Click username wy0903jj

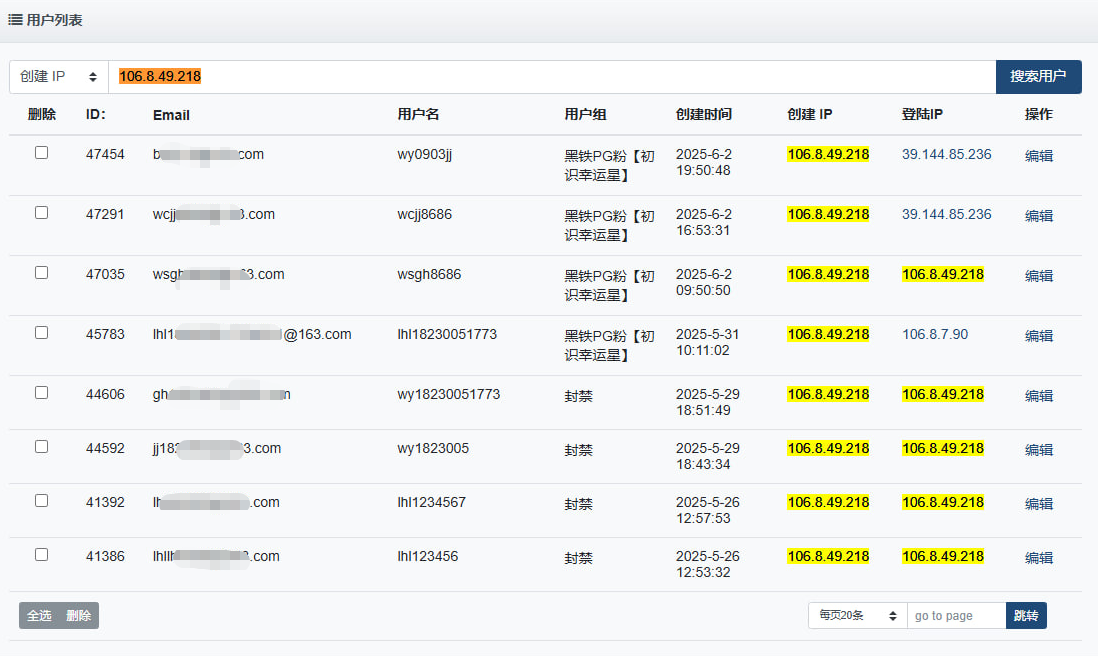point(424,154)
